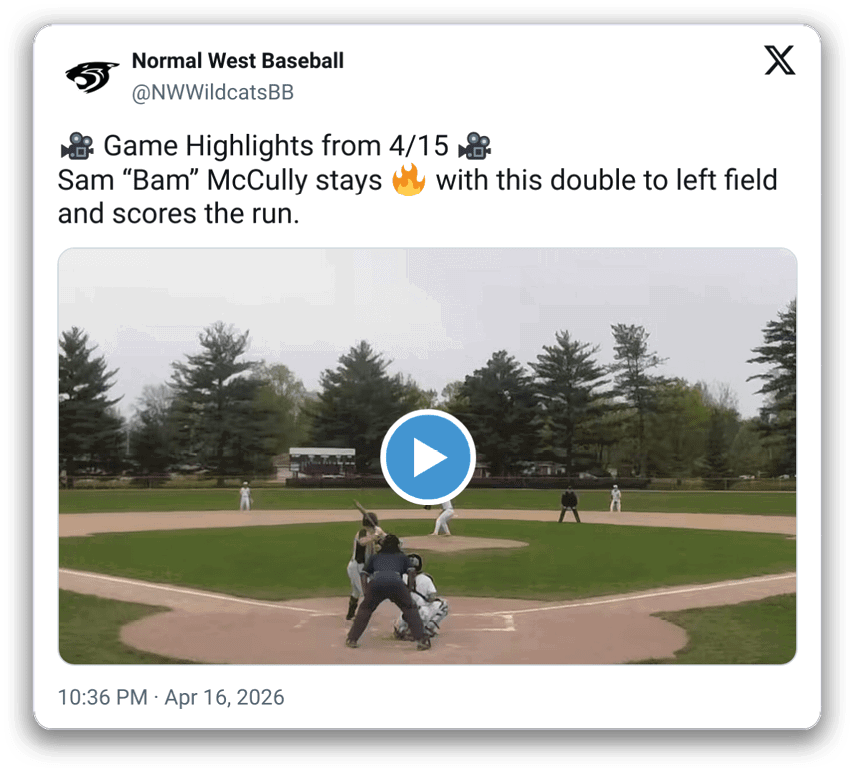854x772 pixels.
Task: Click the pitcher on the mound
Action: [444, 518]
